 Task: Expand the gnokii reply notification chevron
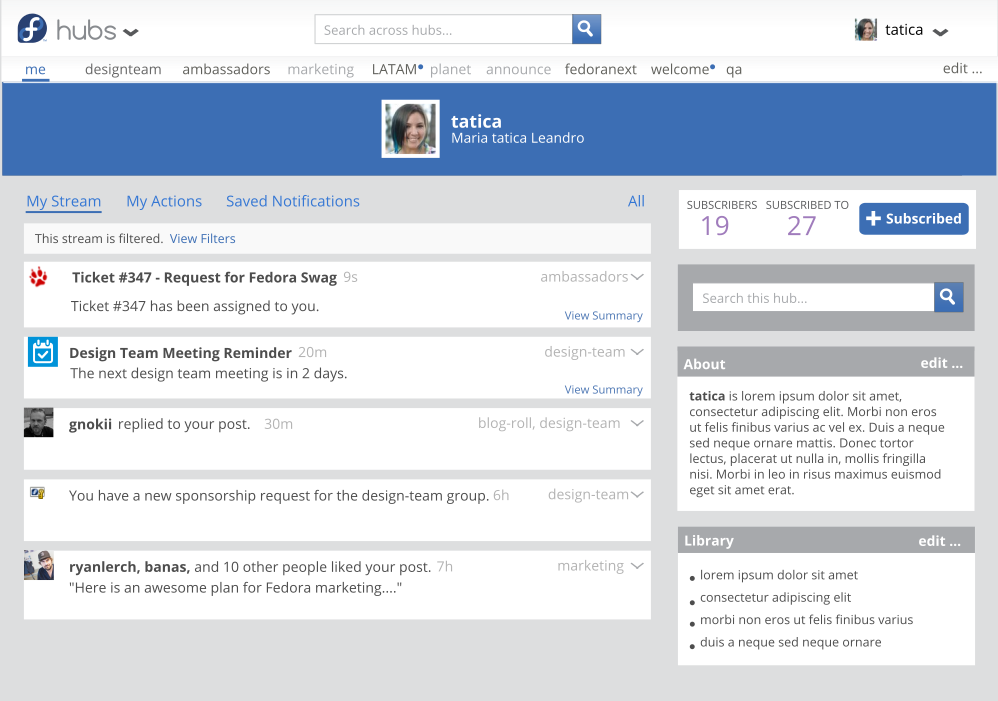tap(637, 423)
